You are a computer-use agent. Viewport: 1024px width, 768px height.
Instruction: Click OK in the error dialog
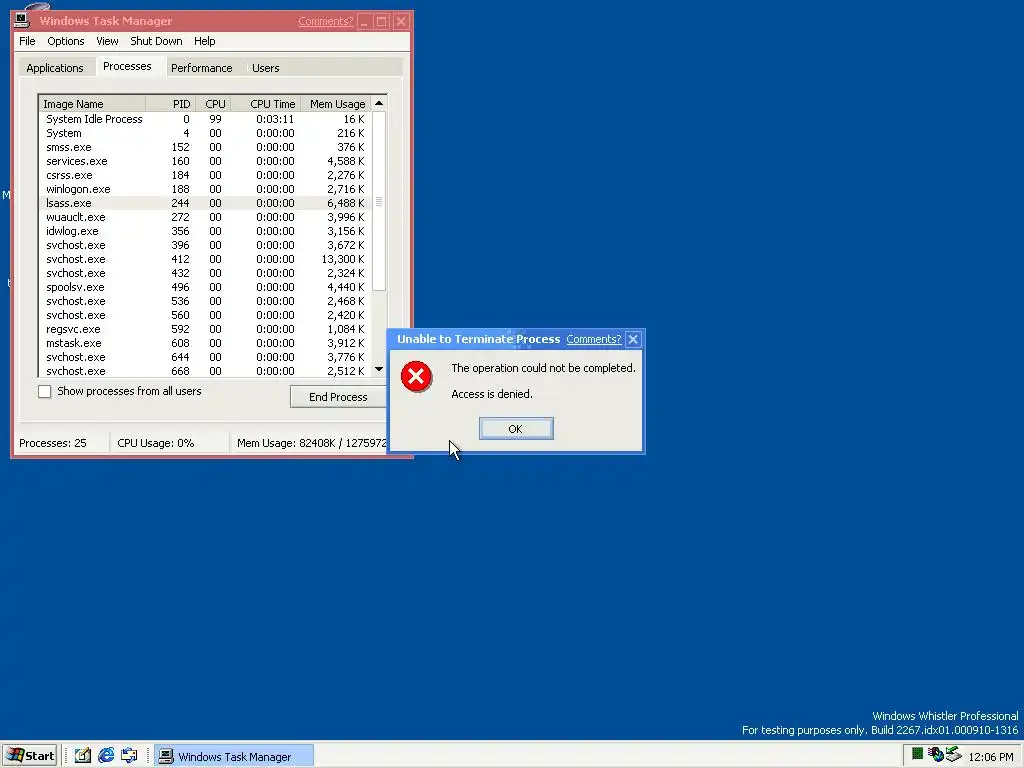point(516,429)
